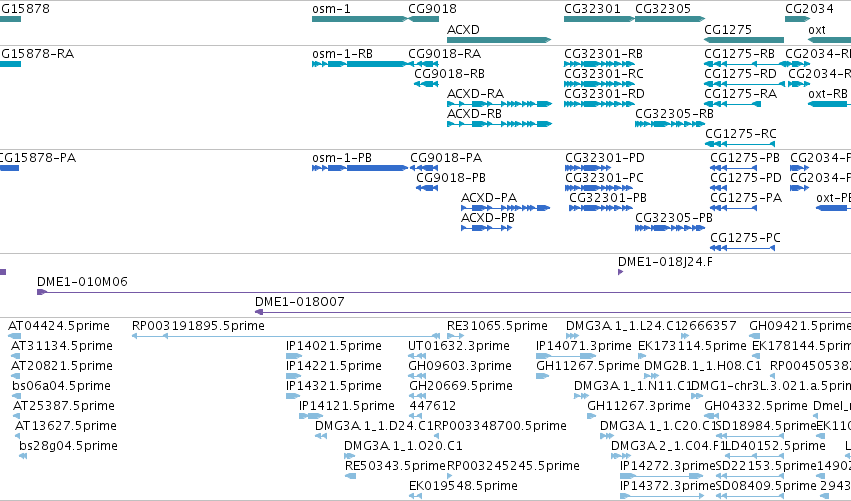Select transcript osm-1-RB
Image resolution: width=851 pixels, height=501 pixels.
(359, 64)
